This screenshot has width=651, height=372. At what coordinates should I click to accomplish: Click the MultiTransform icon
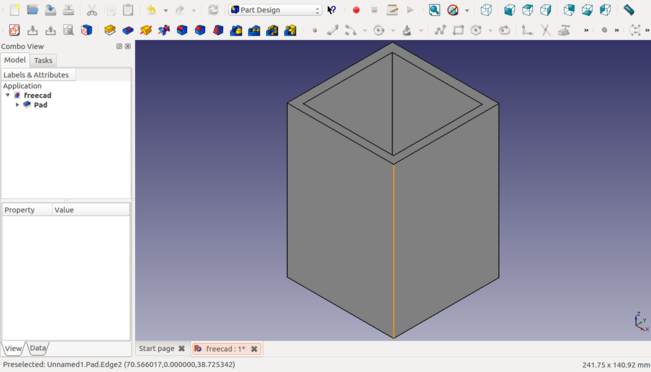pyautogui.click(x=290, y=30)
